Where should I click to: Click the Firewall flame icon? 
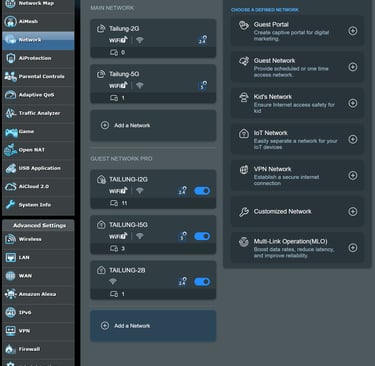point(10,349)
